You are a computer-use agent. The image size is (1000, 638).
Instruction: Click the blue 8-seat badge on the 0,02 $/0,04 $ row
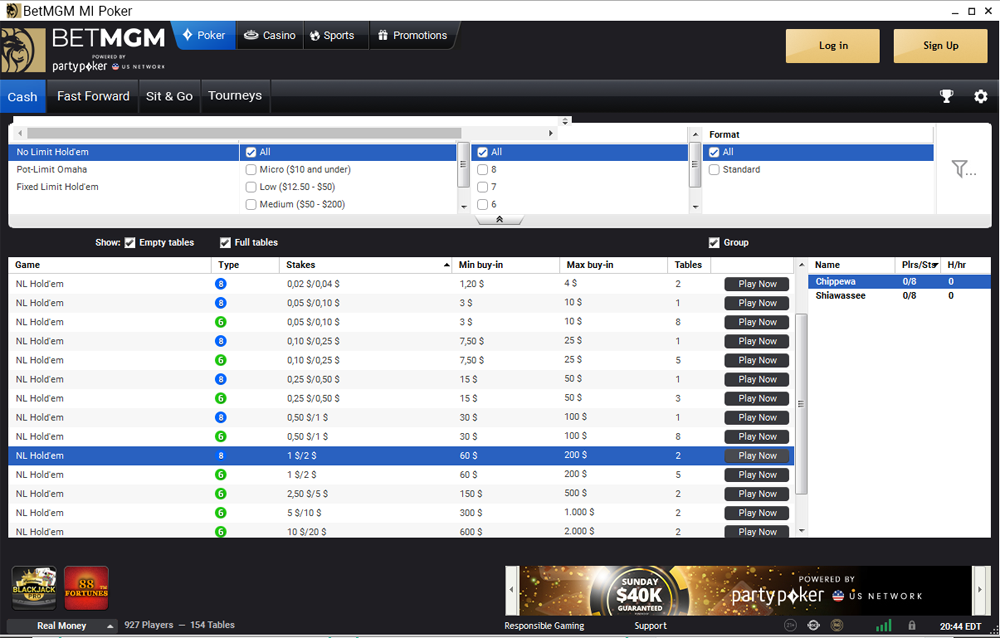tap(221, 284)
